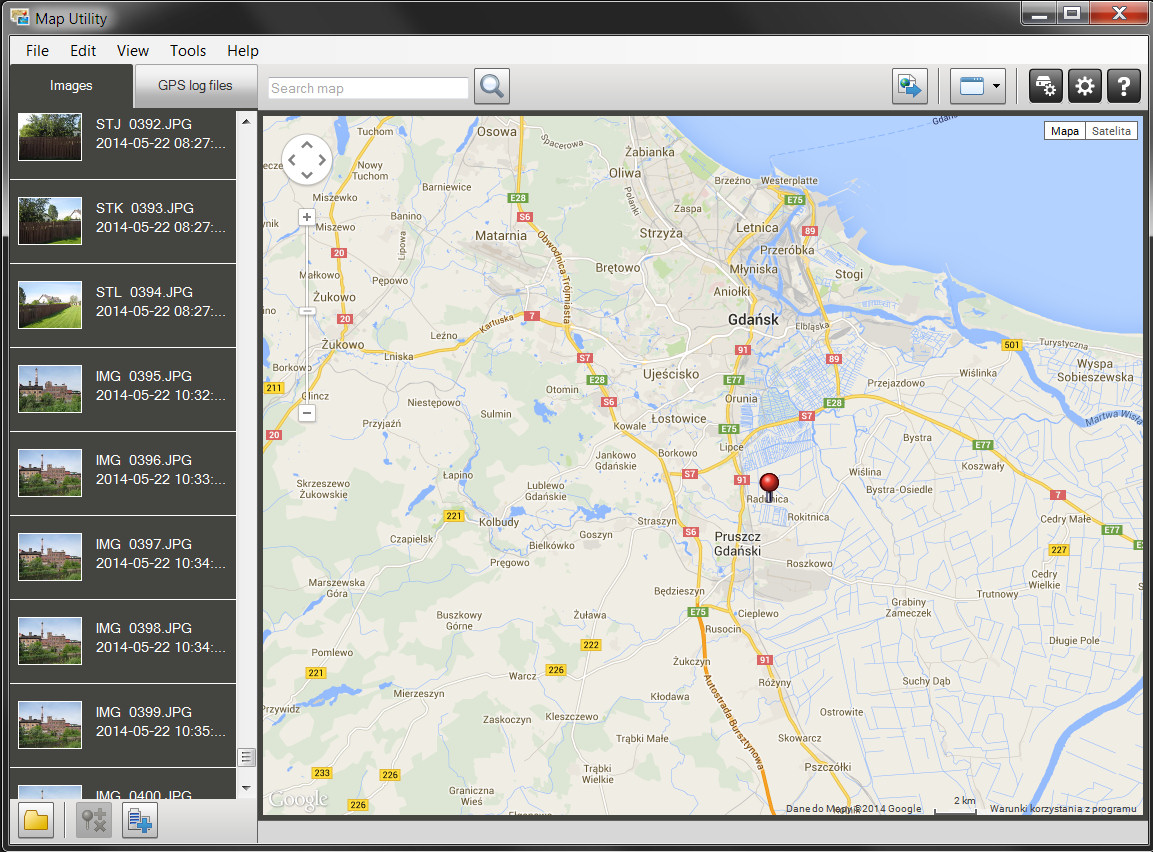
Task: Click the question mark help icon
Action: point(1124,87)
